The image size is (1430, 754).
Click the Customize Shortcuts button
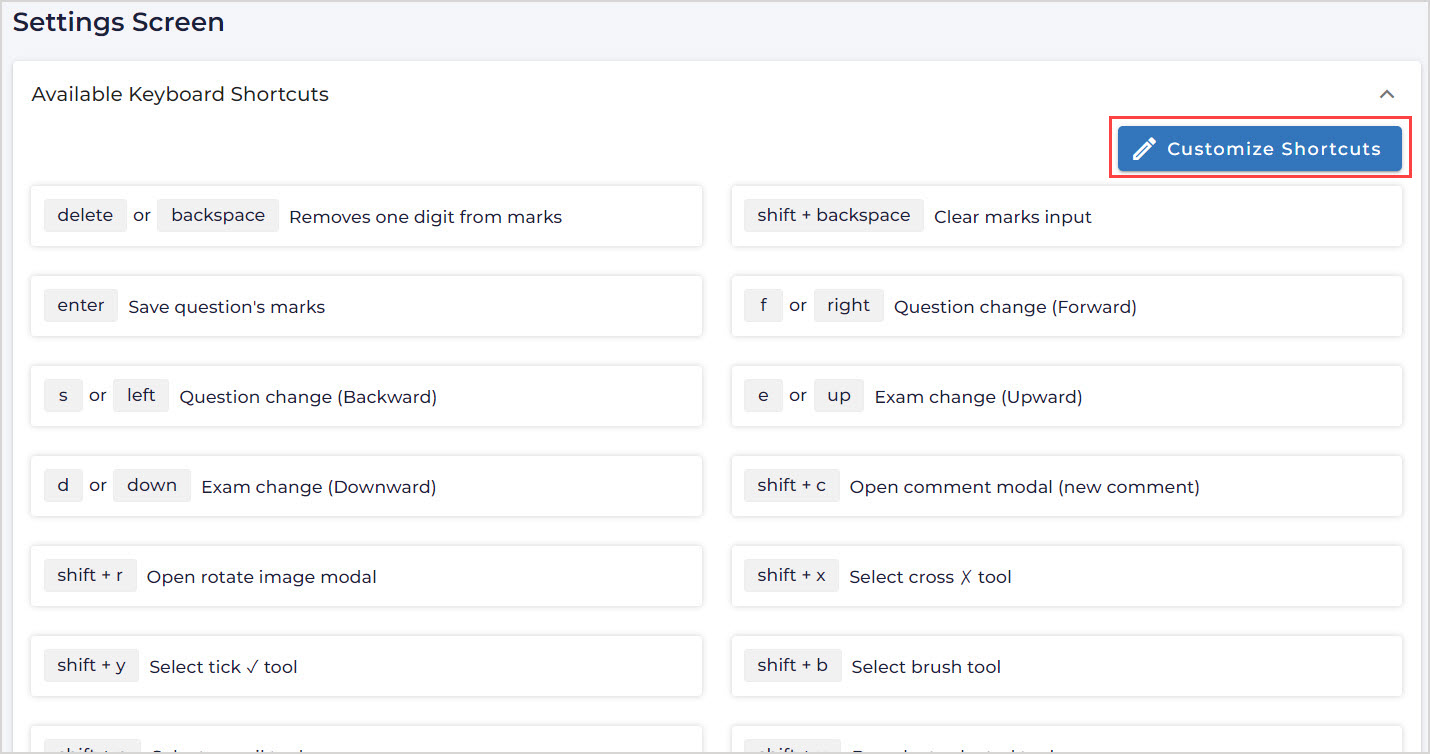pos(1259,149)
